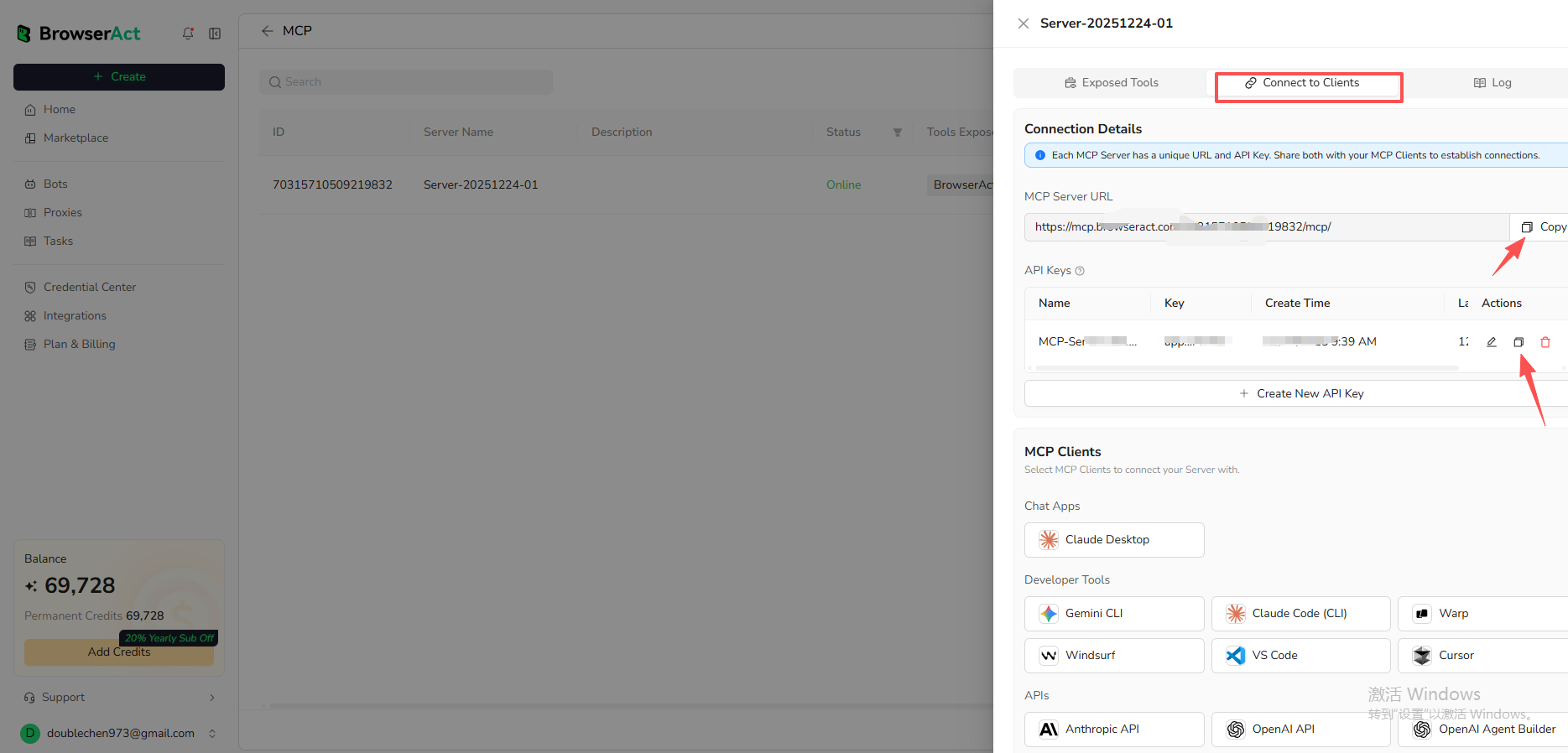This screenshot has height=753, width=1568.
Task: Open the Log tab
Action: (1492, 83)
